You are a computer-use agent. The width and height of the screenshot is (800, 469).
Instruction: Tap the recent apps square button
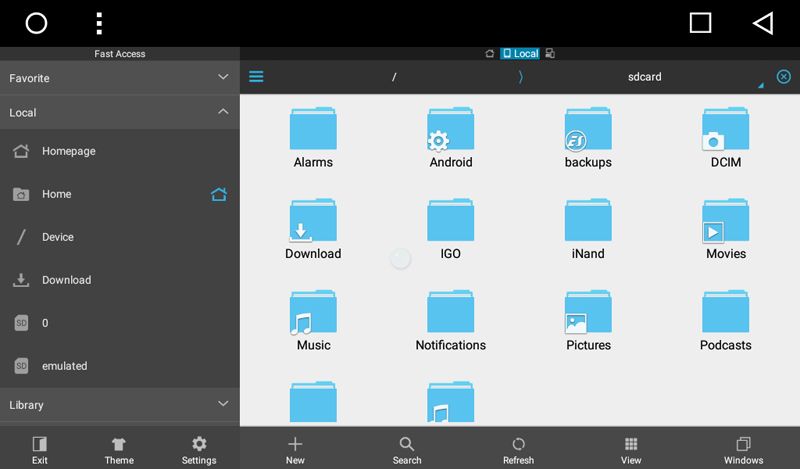click(700, 23)
